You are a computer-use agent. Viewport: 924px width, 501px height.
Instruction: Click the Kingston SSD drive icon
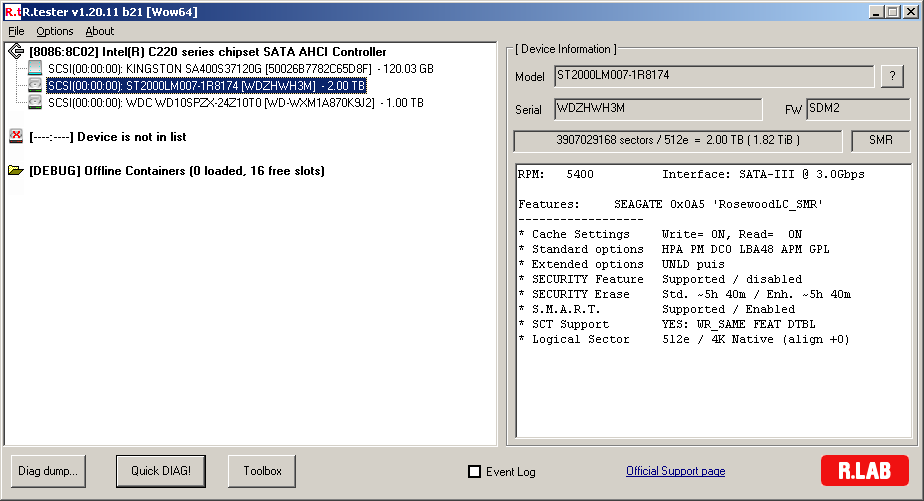35,68
